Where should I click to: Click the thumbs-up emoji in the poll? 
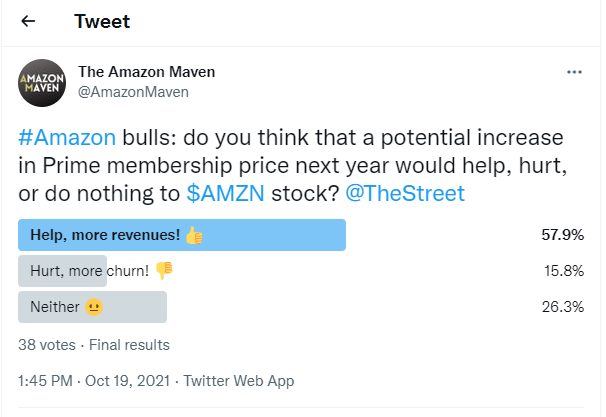pyautogui.click(x=194, y=235)
